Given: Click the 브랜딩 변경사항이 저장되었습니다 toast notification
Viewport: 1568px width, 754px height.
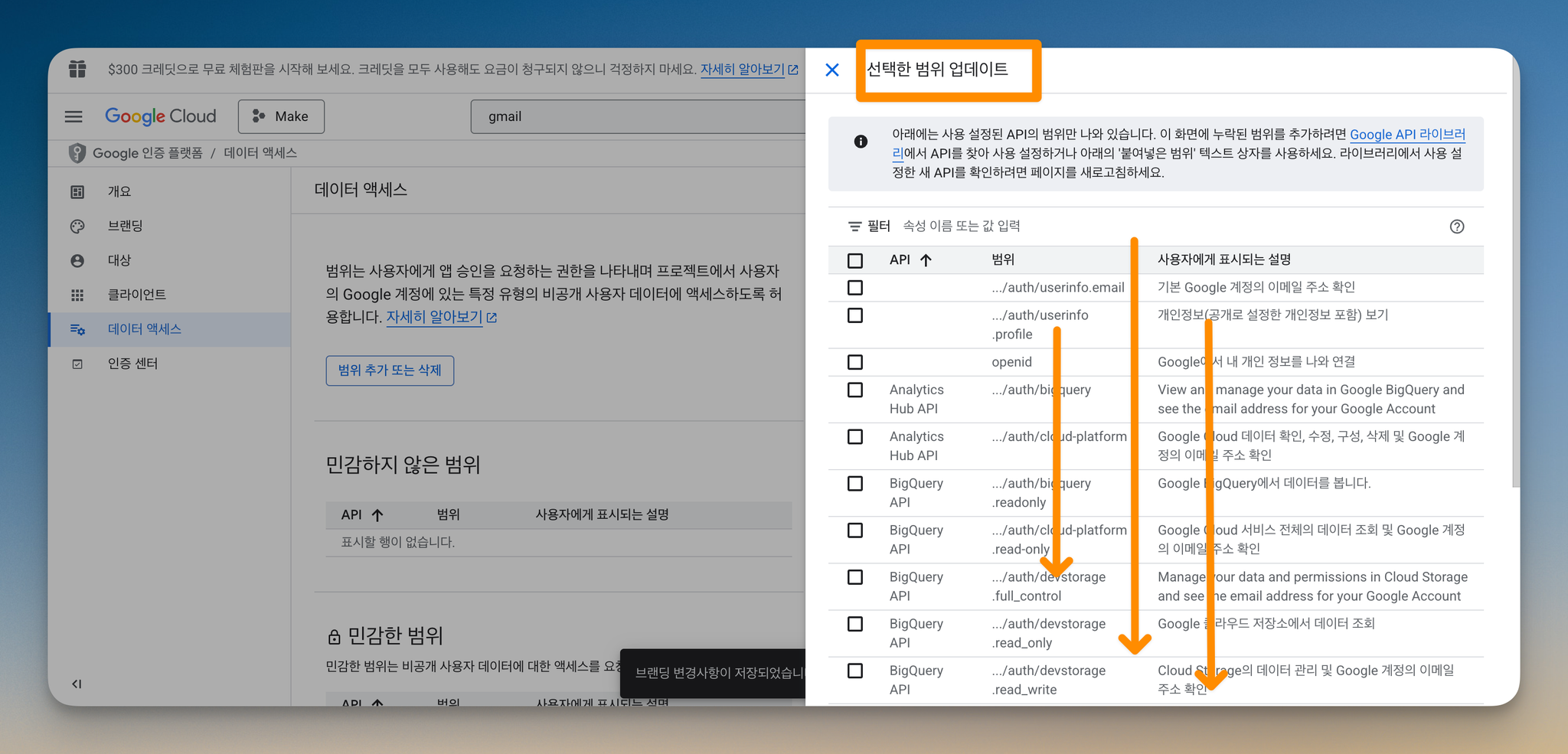Looking at the screenshot, I should point(713,673).
